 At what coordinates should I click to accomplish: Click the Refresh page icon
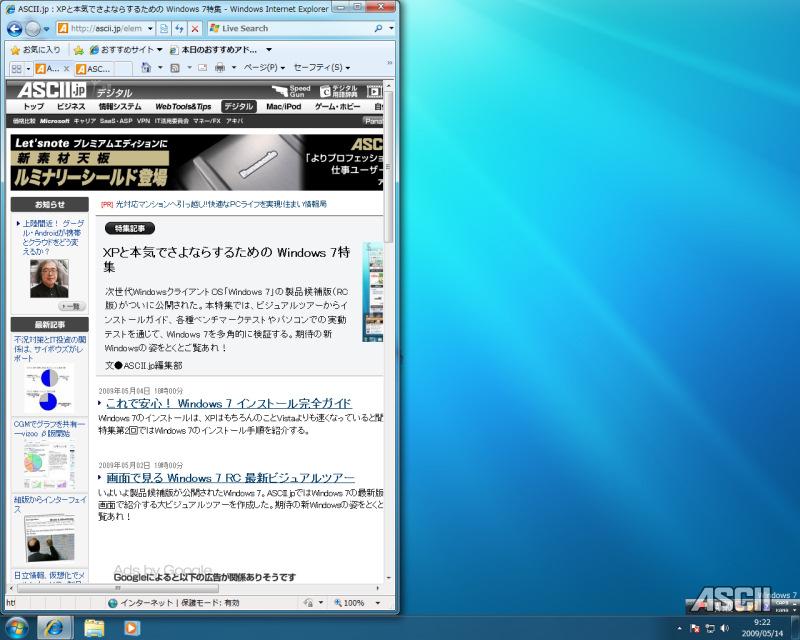coord(179,29)
